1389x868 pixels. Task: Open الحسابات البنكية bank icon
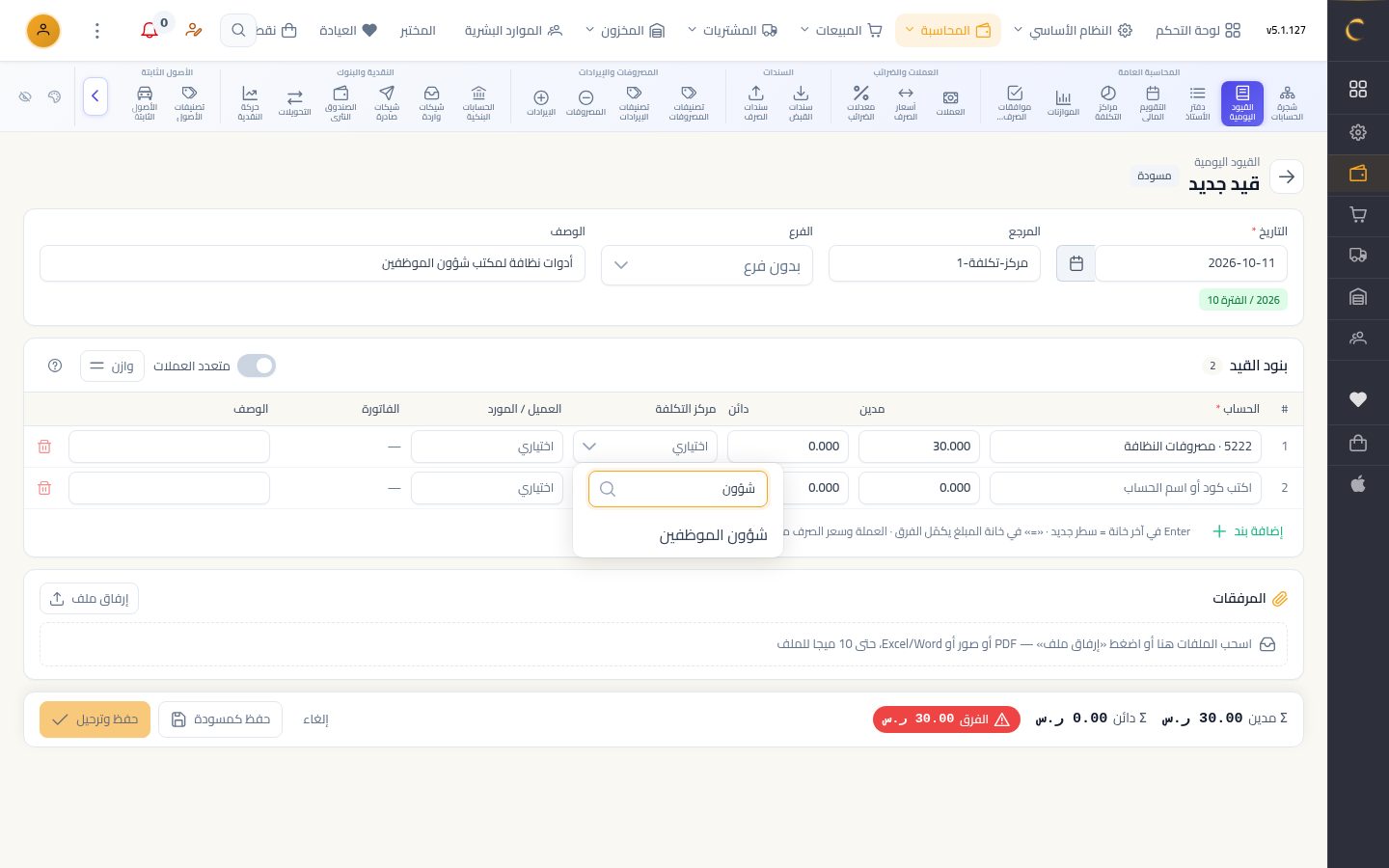pos(478,103)
